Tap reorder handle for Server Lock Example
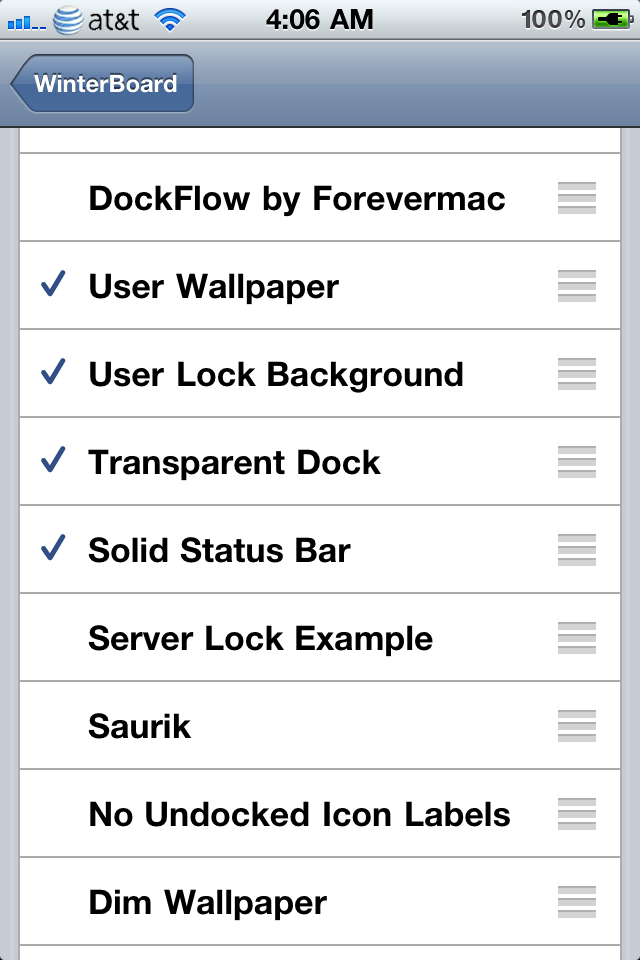The height and width of the screenshot is (960, 640). pos(576,638)
